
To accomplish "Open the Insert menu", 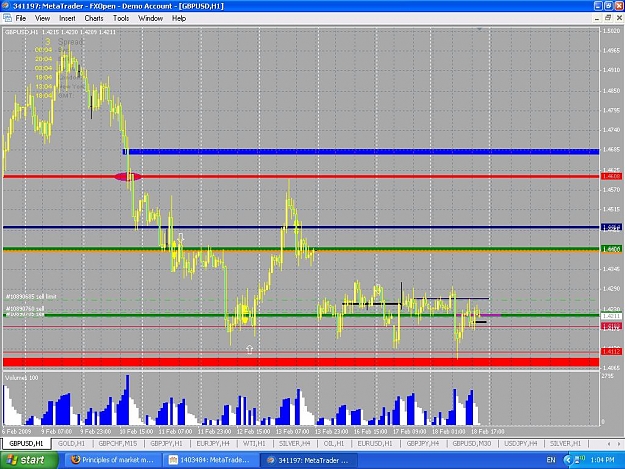I will tap(67, 18).
